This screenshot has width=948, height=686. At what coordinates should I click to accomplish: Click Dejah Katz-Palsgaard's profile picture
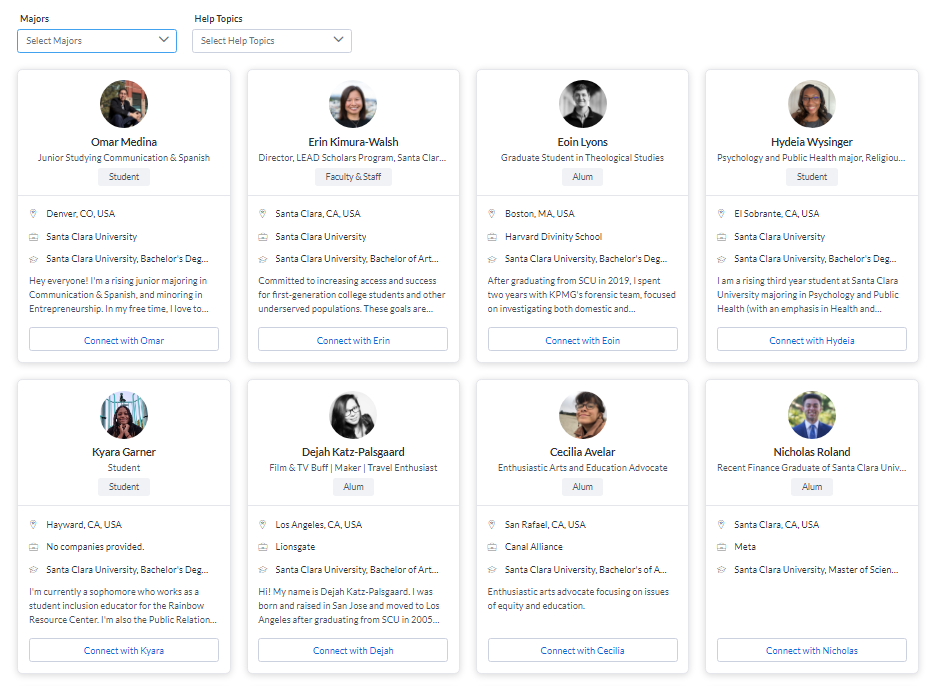click(x=353, y=415)
